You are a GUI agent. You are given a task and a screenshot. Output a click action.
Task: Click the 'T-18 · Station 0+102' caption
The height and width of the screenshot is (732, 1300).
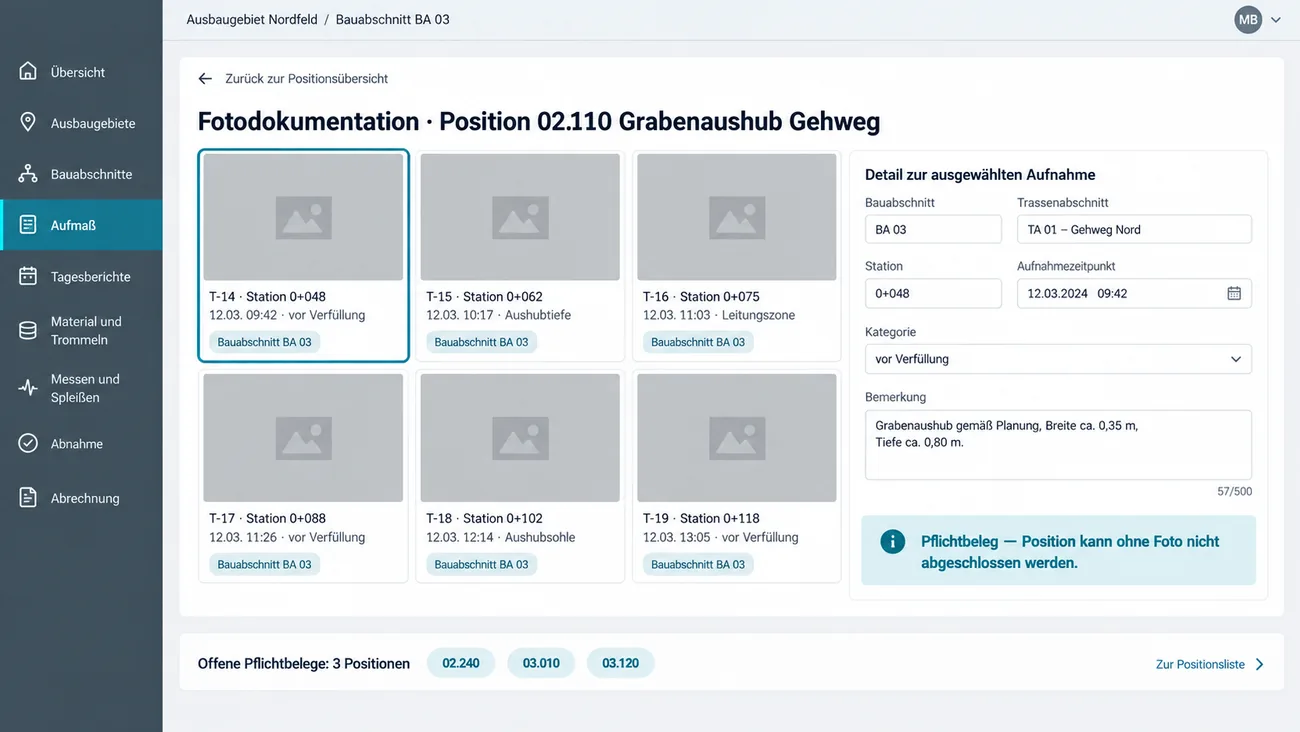point(484,518)
